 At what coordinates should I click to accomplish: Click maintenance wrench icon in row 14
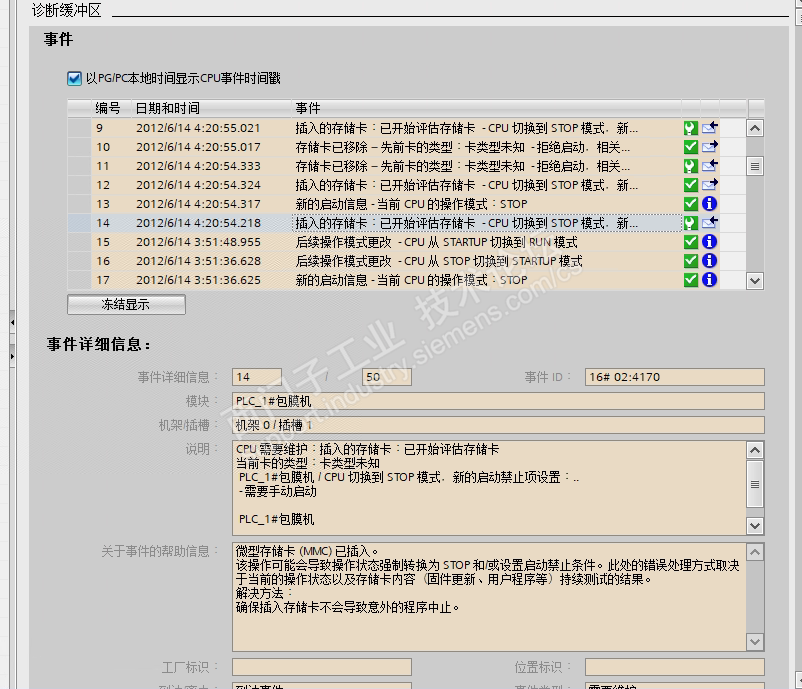pyautogui.click(x=690, y=223)
